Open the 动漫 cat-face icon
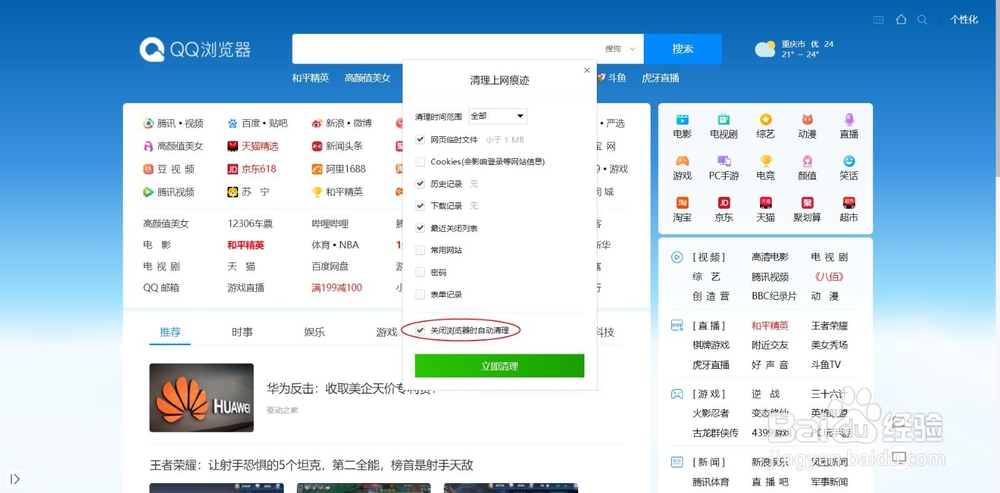1000x493 pixels. 807,119
